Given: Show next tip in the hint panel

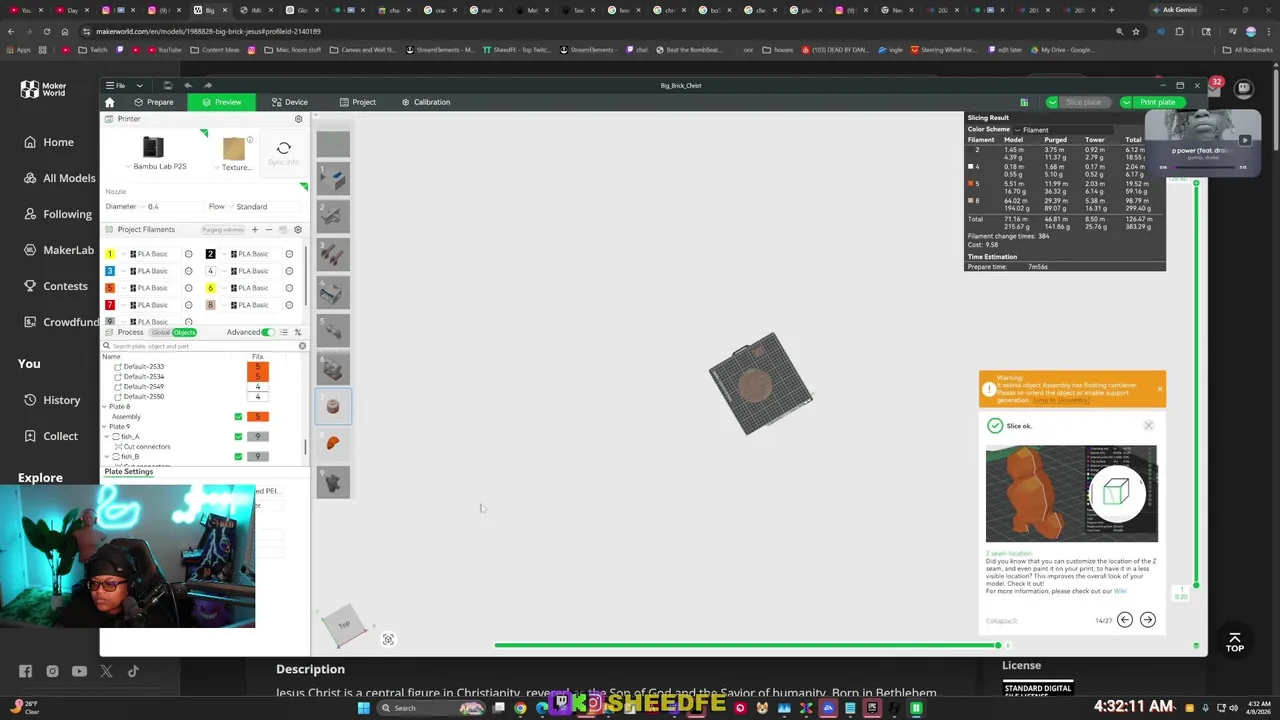Looking at the screenshot, I should pyautogui.click(x=1148, y=620).
